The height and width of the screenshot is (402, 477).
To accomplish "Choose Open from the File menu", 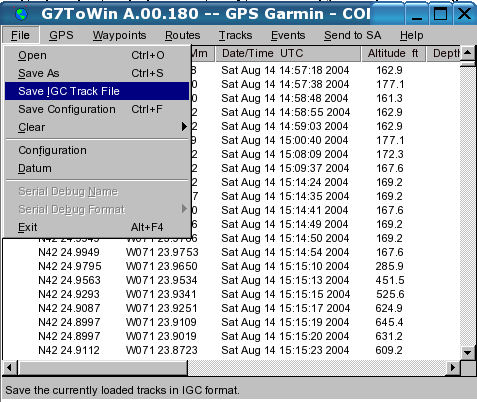I will click(97, 55).
